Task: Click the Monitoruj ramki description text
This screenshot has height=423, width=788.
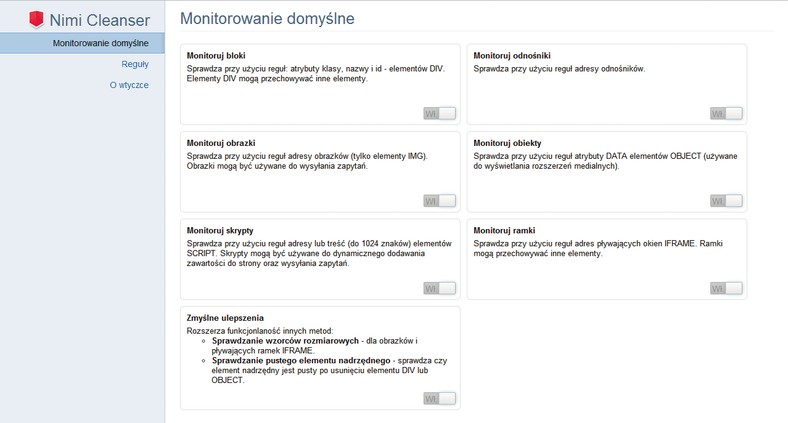Action: [598, 249]
